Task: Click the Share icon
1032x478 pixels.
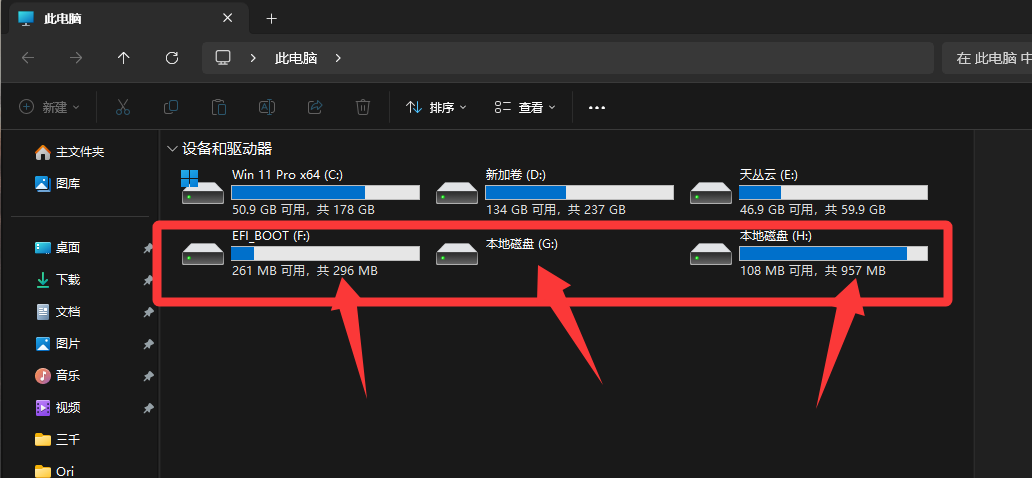Action: (x=315, y=107)
